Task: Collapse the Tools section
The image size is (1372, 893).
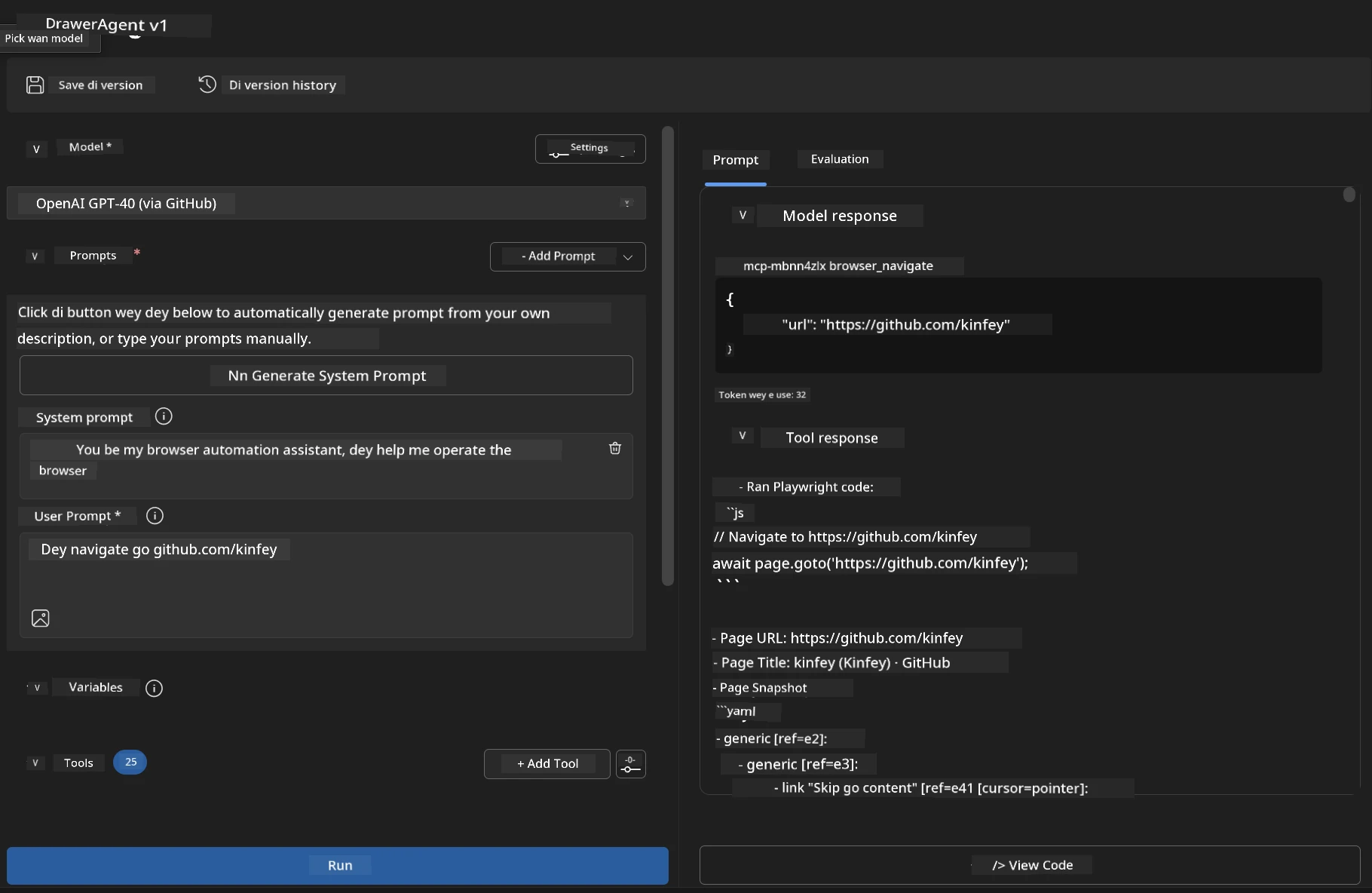Action: (x=35, y=763)
